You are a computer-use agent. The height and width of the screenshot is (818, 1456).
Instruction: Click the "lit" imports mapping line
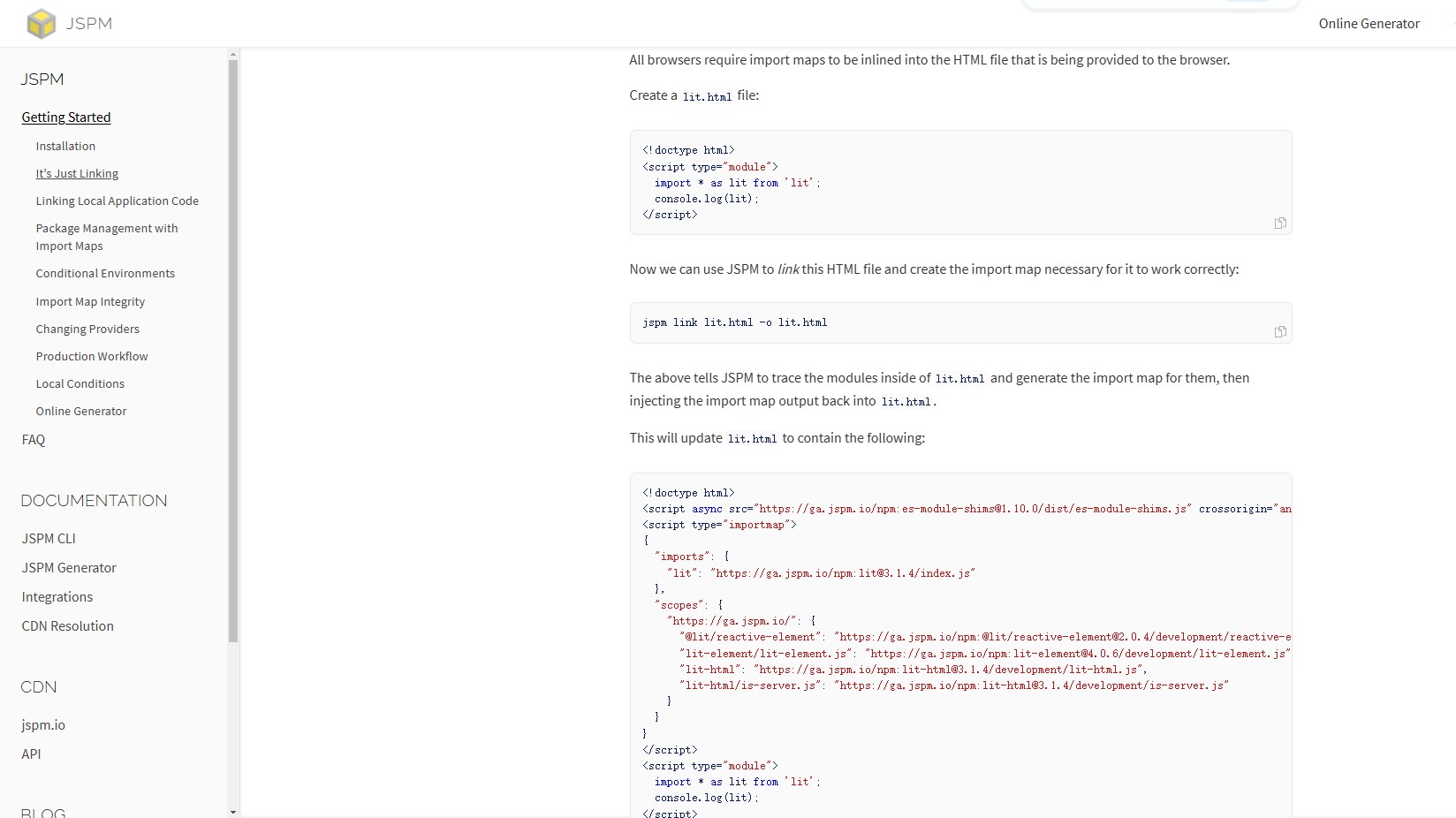822,573
